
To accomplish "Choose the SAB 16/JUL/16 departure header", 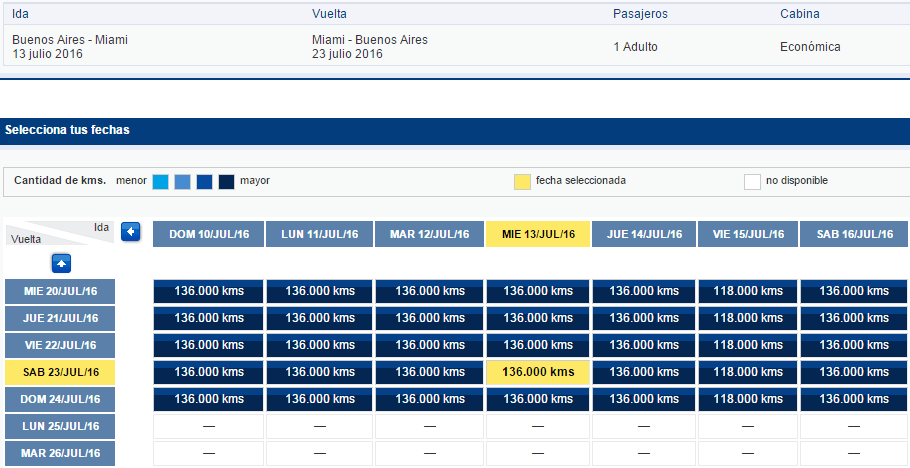I will click(x=855, y=234).
